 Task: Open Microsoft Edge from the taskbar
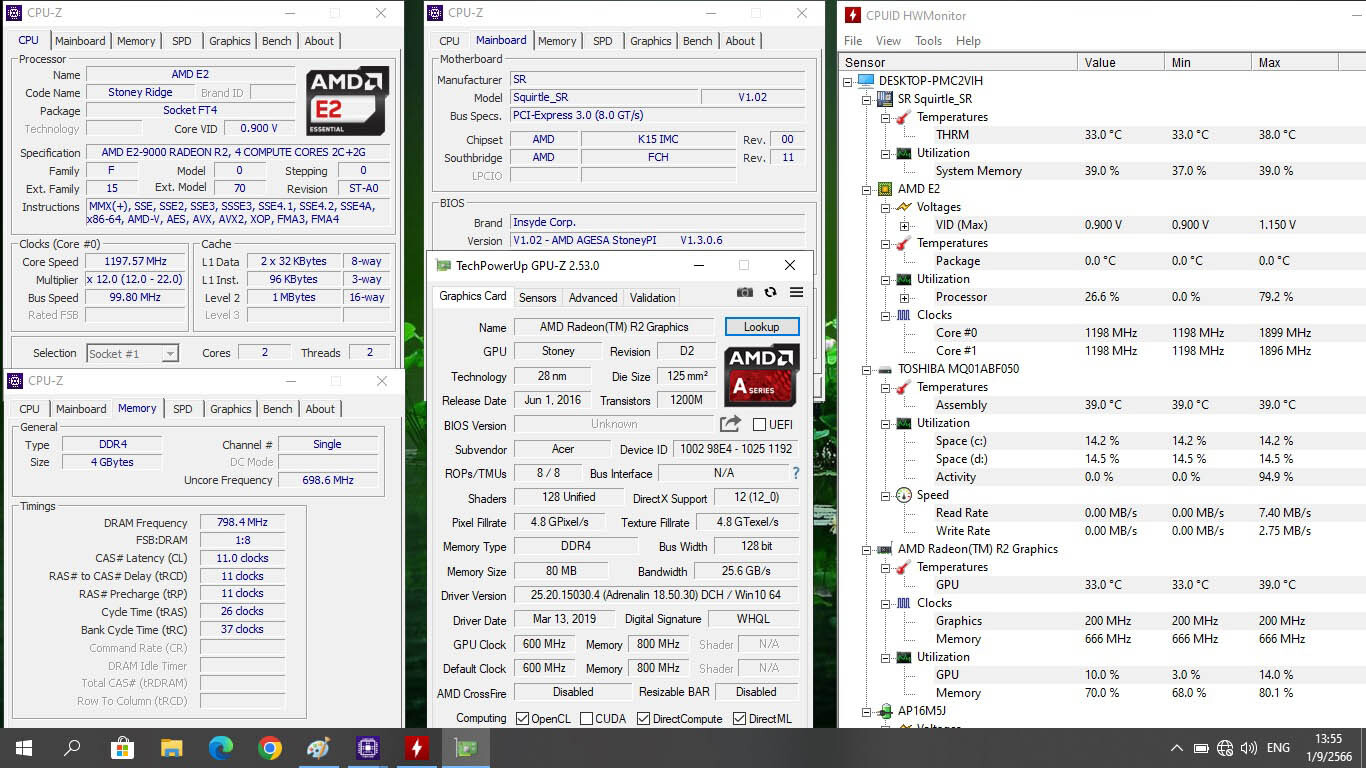tap(220, 748)
